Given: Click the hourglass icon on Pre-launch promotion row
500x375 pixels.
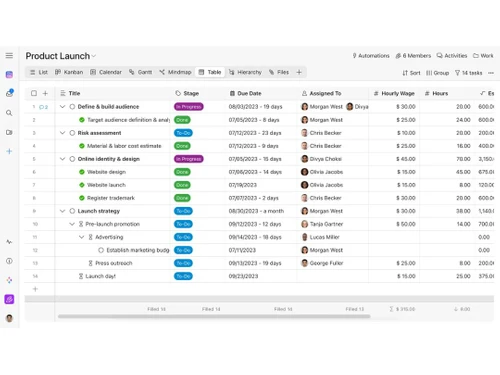Looking at the screenshot, I should click(81, 224).
